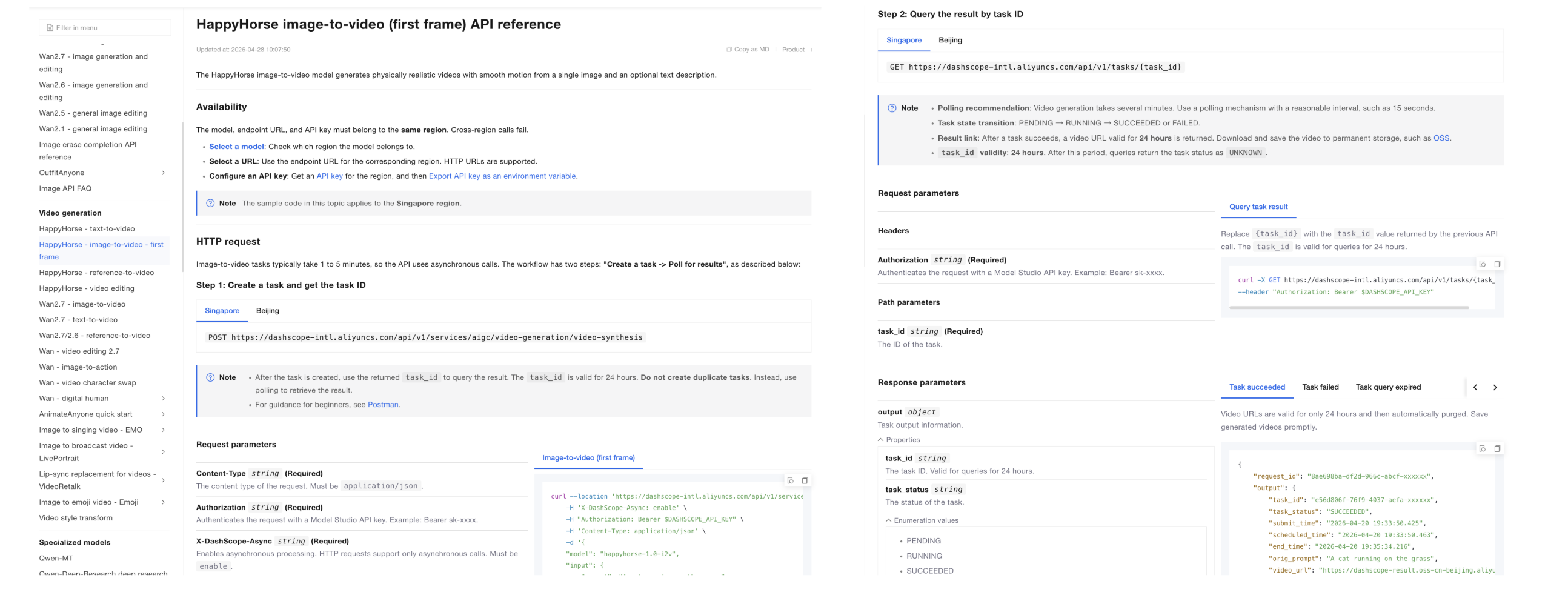Viewport: 1568px width, 601px height.
Task: Show more response example tabs with right arrow
Action: pos(1495,387)
